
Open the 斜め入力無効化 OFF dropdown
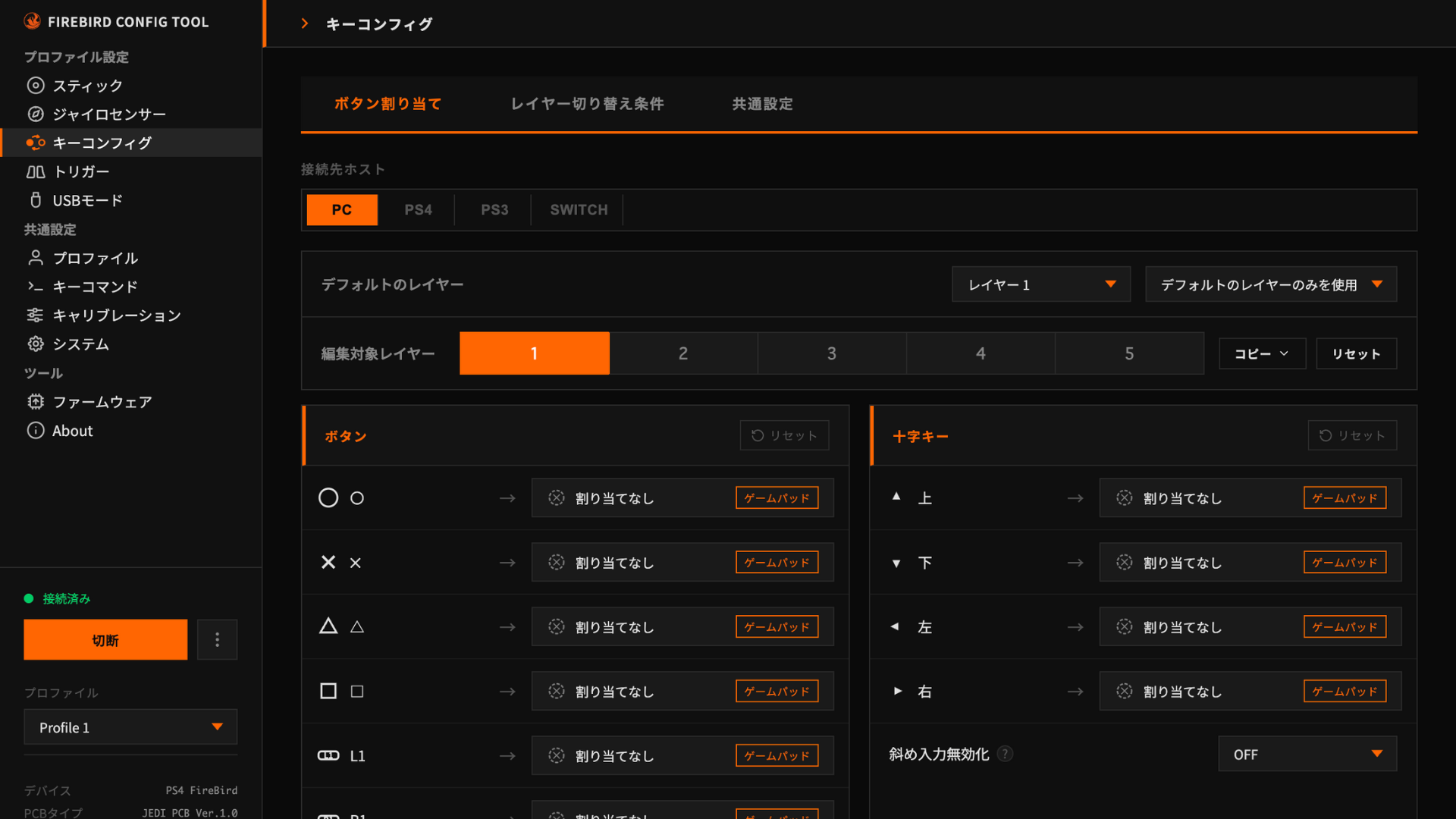(x=1307, y=754)
